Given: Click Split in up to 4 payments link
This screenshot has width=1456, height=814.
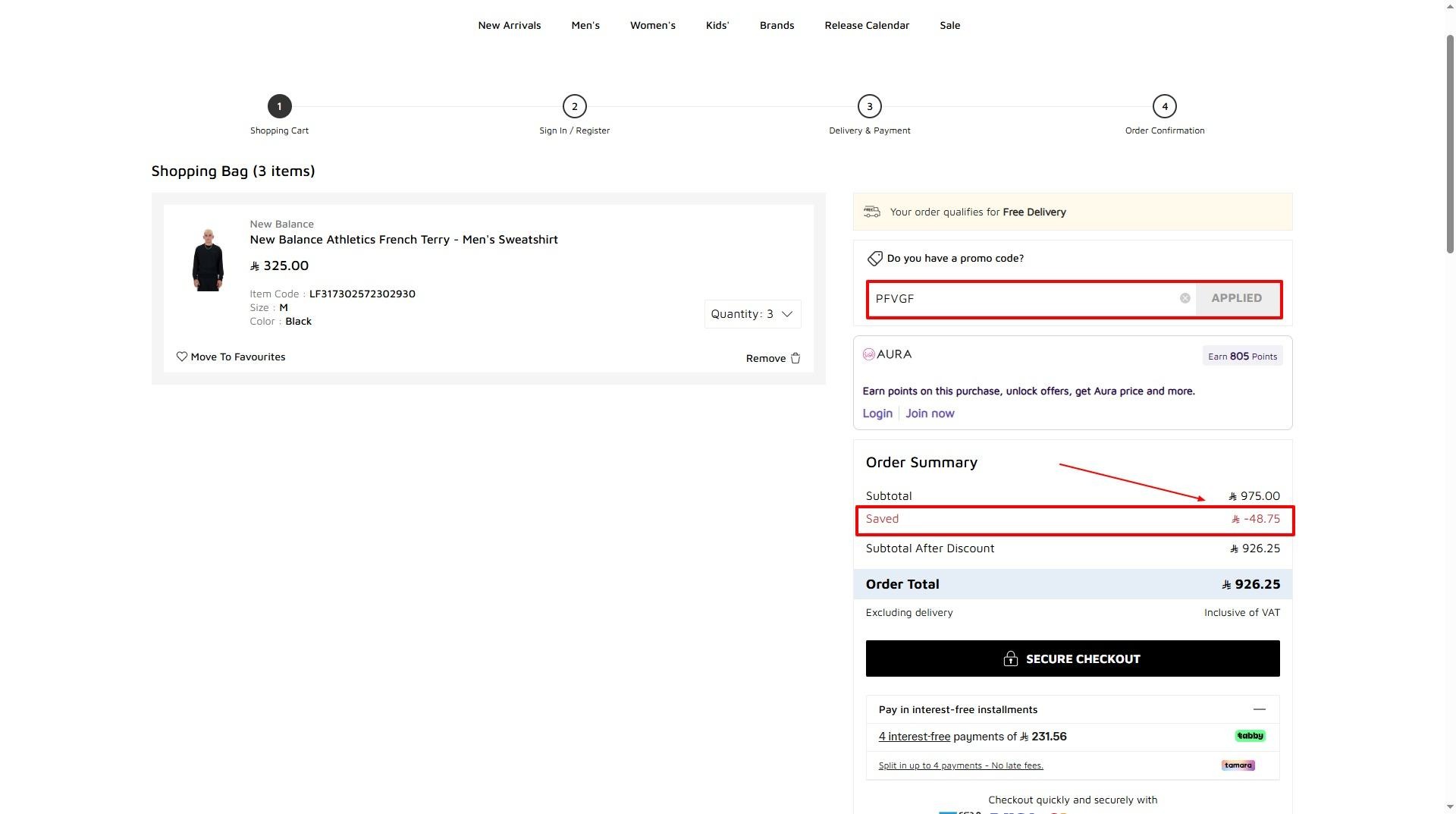Looking at the screenshot, I should (x=961, y=765).
